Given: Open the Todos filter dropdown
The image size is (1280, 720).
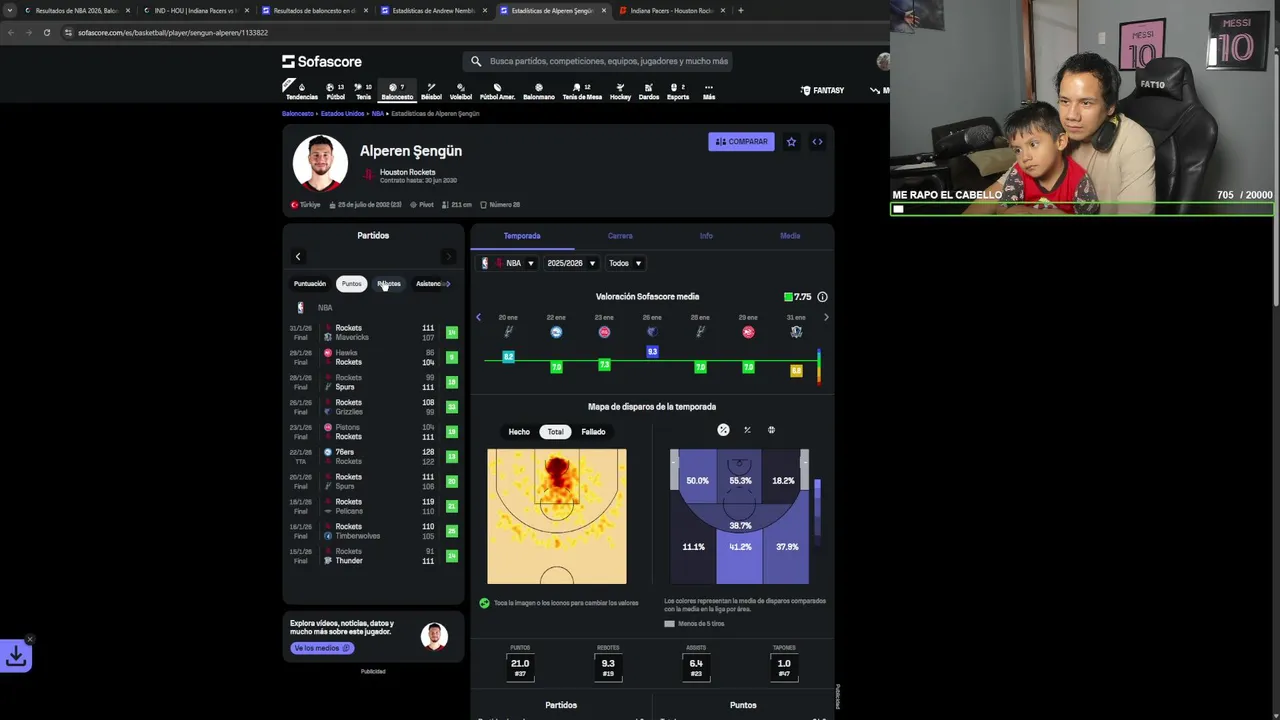Looking at the screenshot, I should click(x=625, y=263).
